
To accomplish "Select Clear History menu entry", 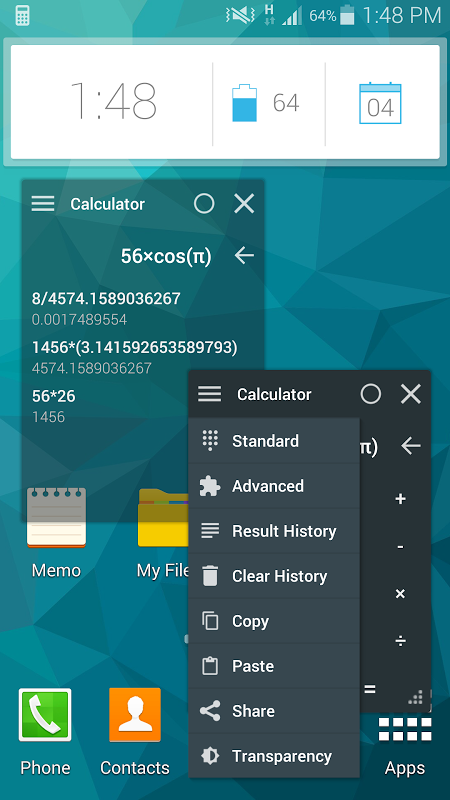I will click(274, 576).
